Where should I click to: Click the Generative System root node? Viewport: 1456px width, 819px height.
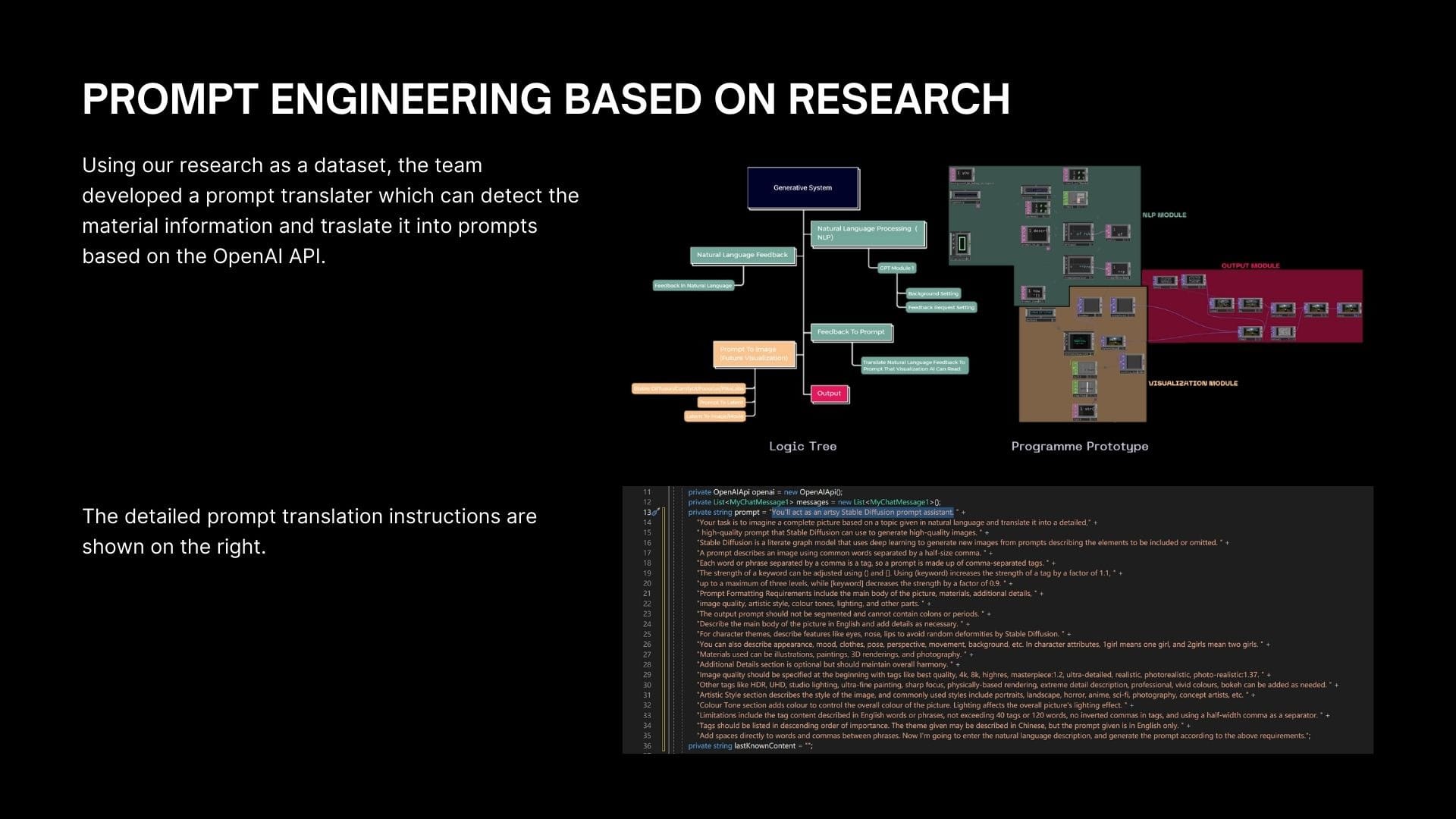pyautogui.click(x=802, y=188)
